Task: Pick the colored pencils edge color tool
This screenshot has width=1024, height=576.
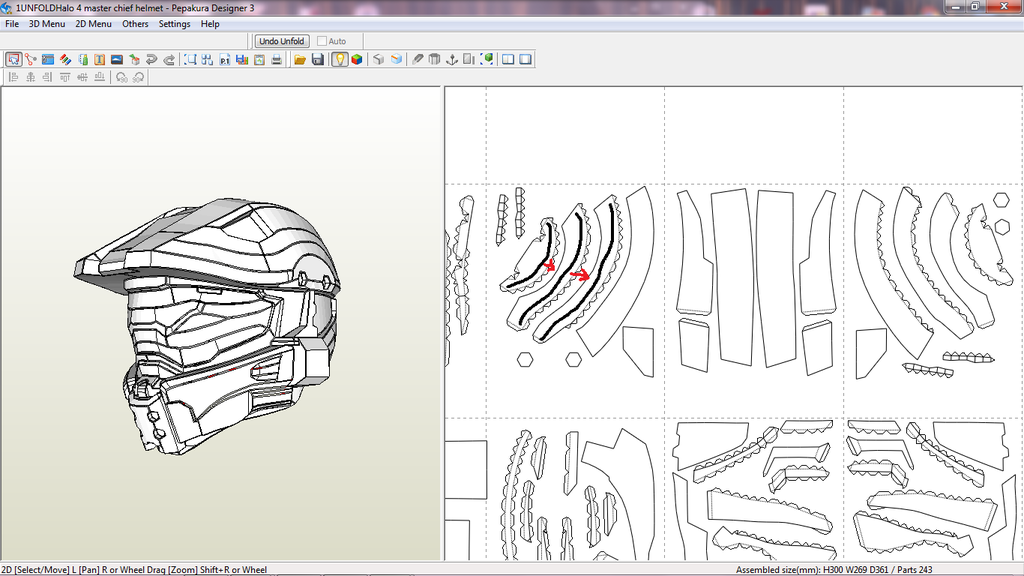Action: 65,59
